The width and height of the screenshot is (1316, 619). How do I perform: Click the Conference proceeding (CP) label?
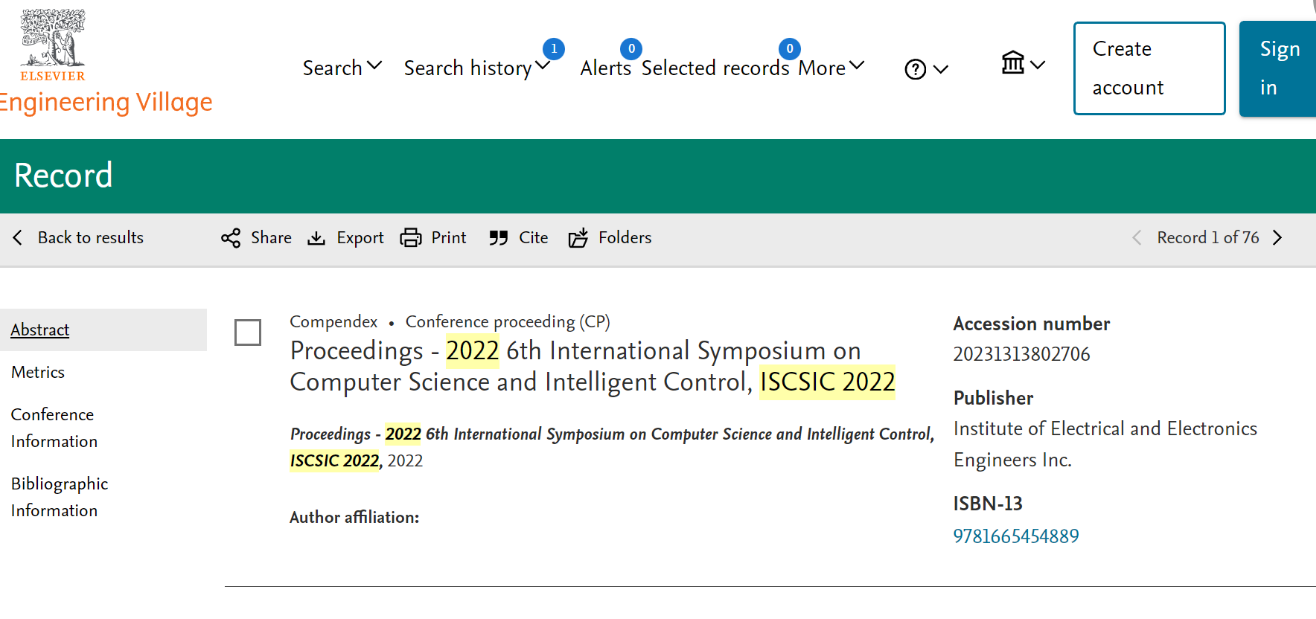(508, 322)
